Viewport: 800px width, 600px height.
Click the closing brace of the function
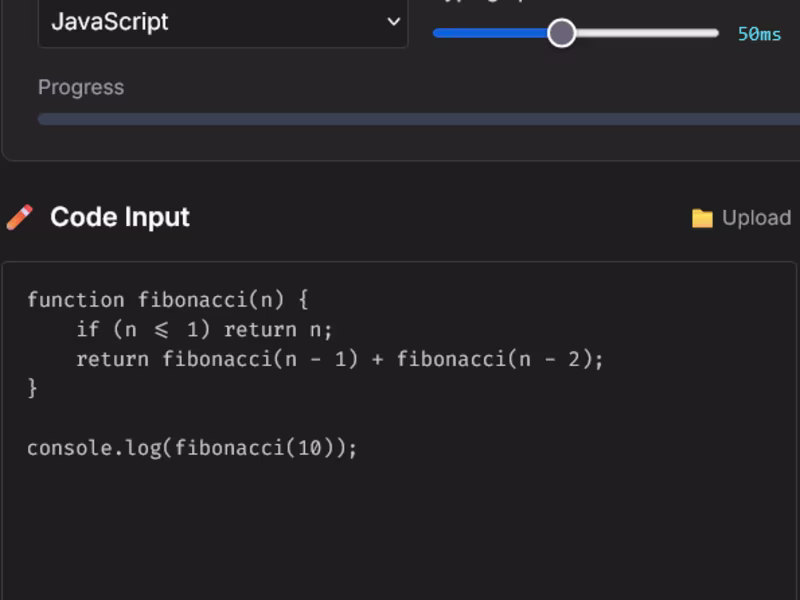point(33,388)
